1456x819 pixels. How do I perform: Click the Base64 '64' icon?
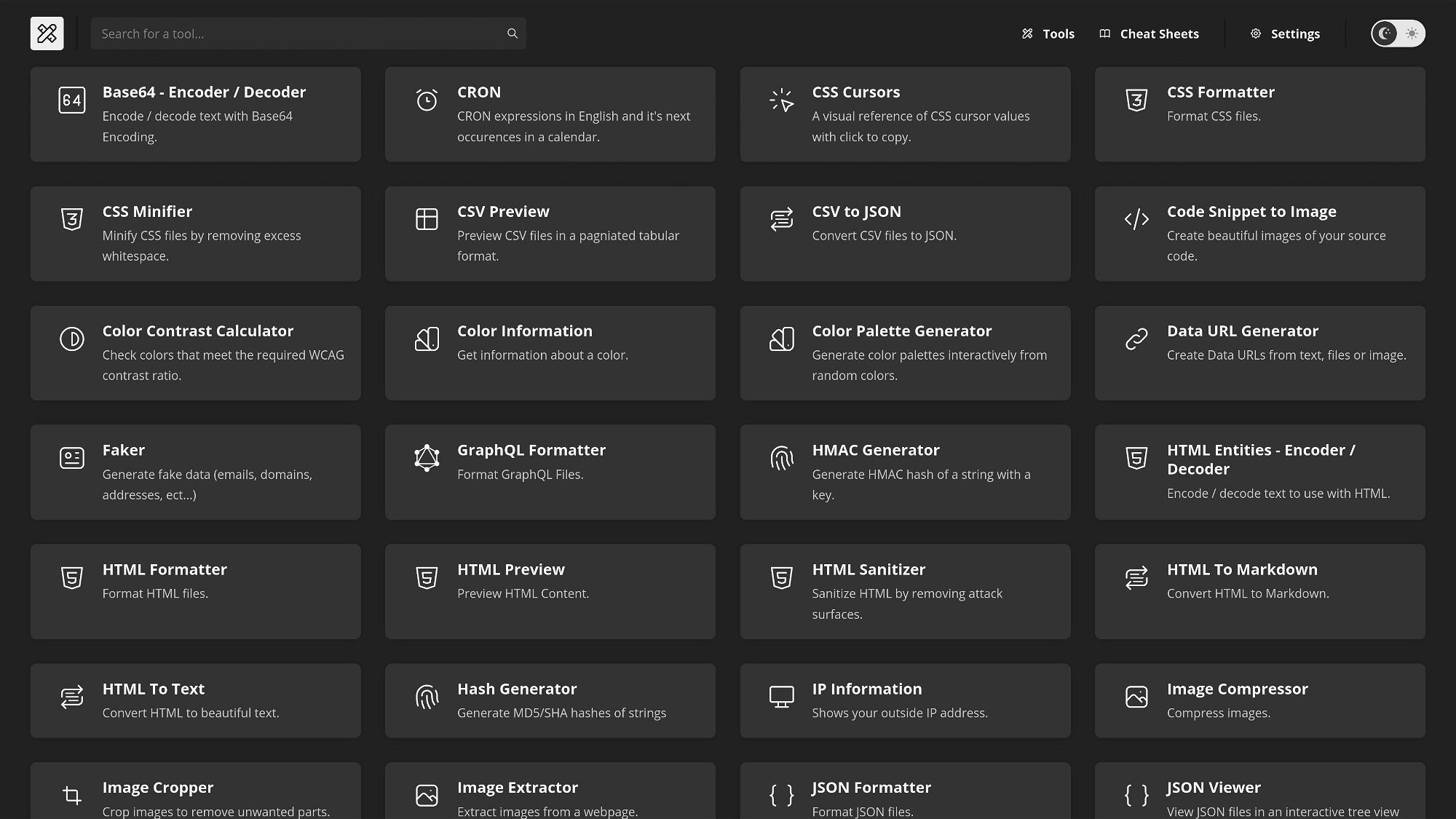tap(72, 100)
